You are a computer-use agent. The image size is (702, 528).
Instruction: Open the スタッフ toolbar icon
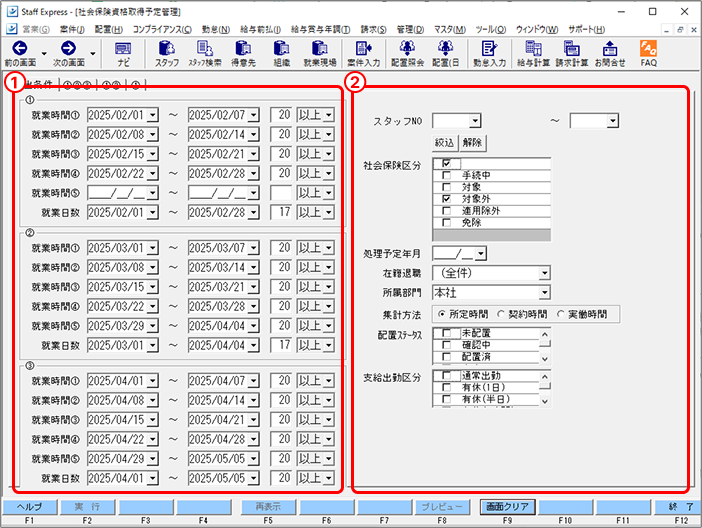[167, 48]
